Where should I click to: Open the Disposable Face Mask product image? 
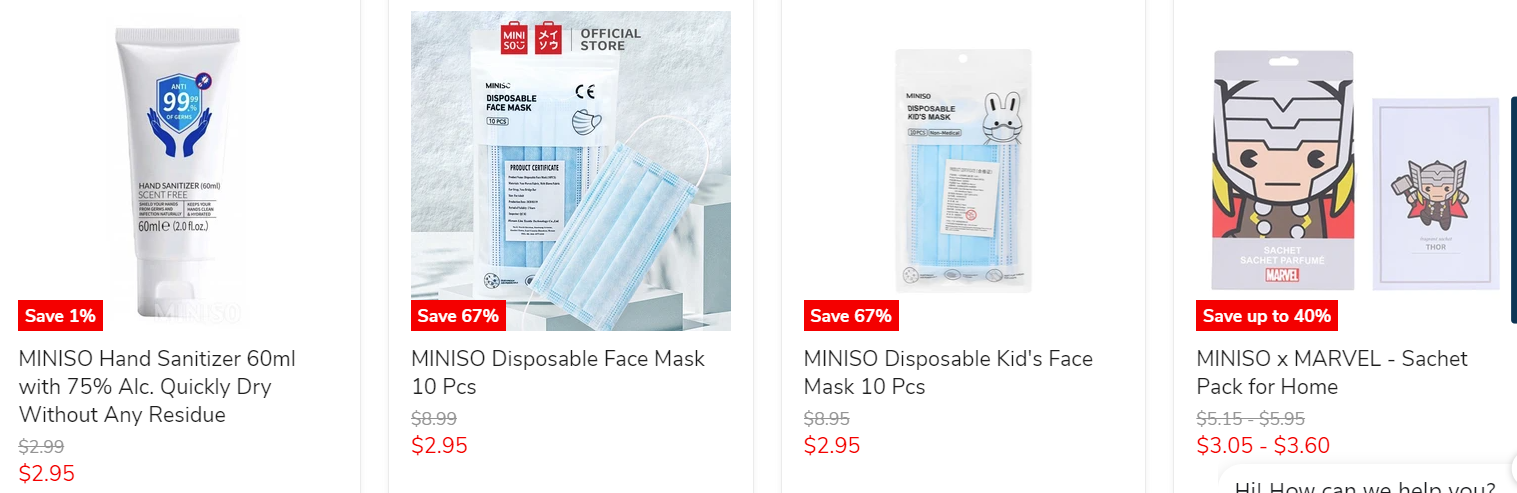coord(571,171)
